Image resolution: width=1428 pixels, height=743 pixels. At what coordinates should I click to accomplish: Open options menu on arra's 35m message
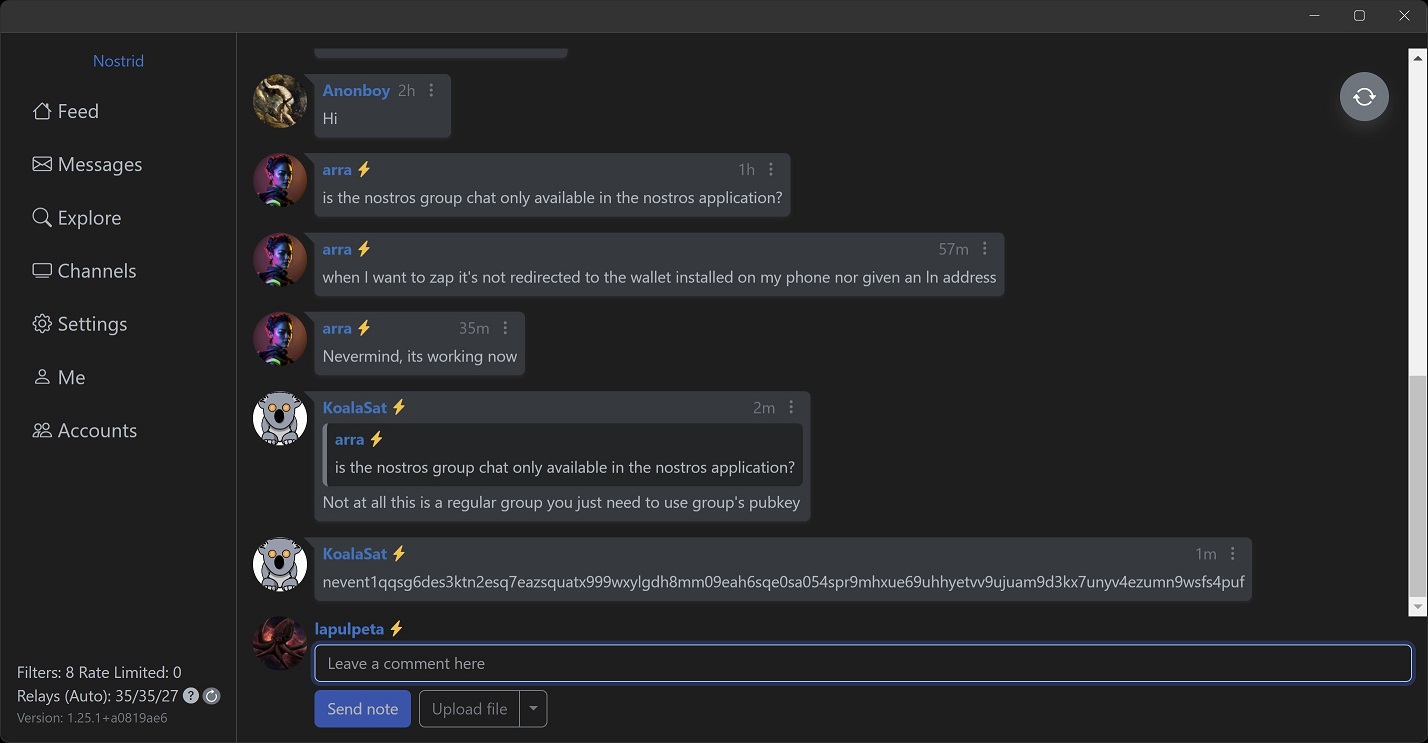[505, 328]
